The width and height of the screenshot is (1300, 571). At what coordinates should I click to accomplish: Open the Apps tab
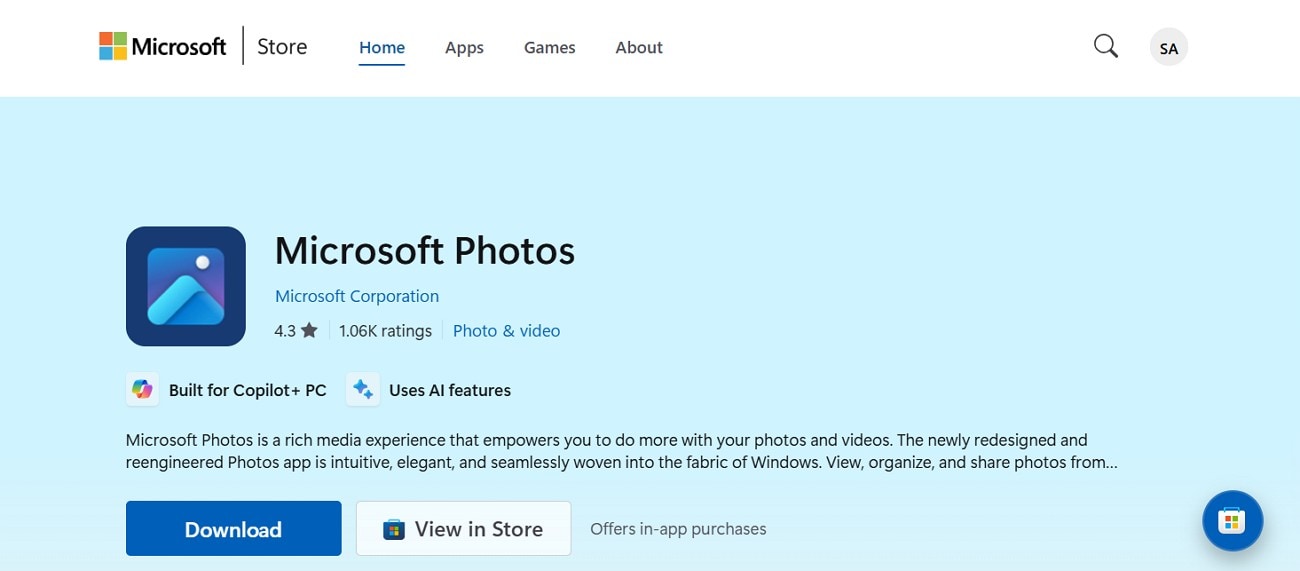click(464, 47)
